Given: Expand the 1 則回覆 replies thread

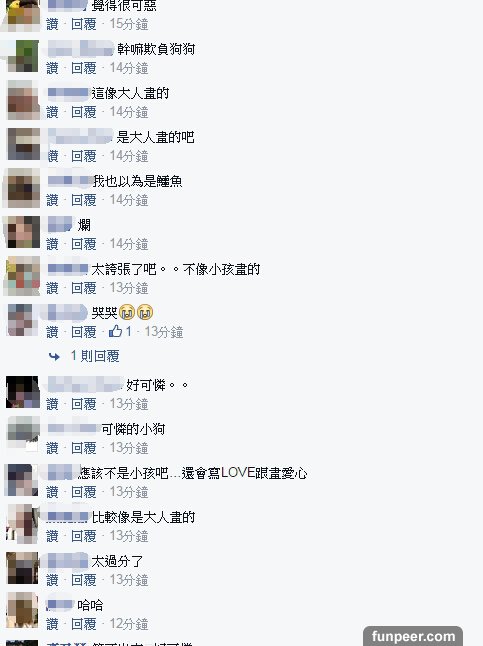Looking at the screenshot, I should [95, 356].
